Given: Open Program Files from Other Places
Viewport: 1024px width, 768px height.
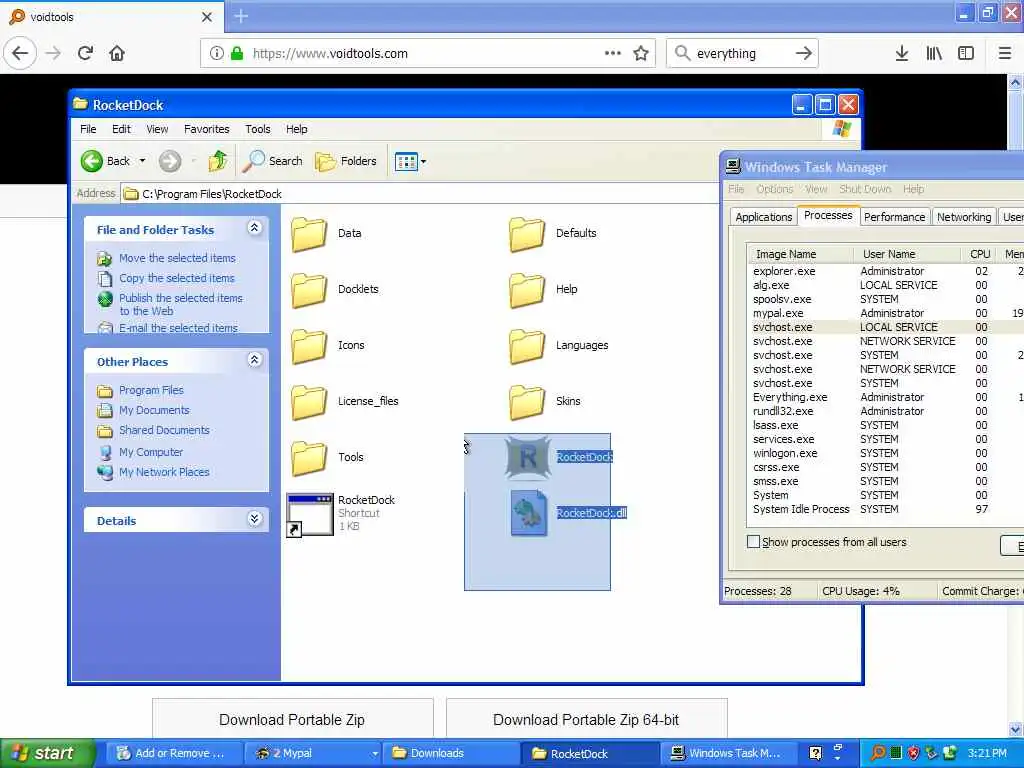Looking at the screenshot, I should (x=151, y=390).
